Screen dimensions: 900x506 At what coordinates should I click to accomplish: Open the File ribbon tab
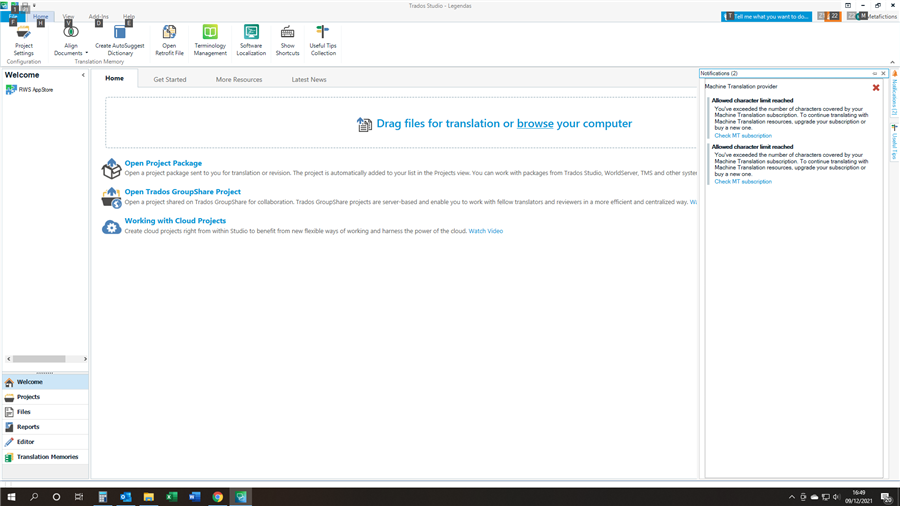pyautogui.click(x=13, y=17)
